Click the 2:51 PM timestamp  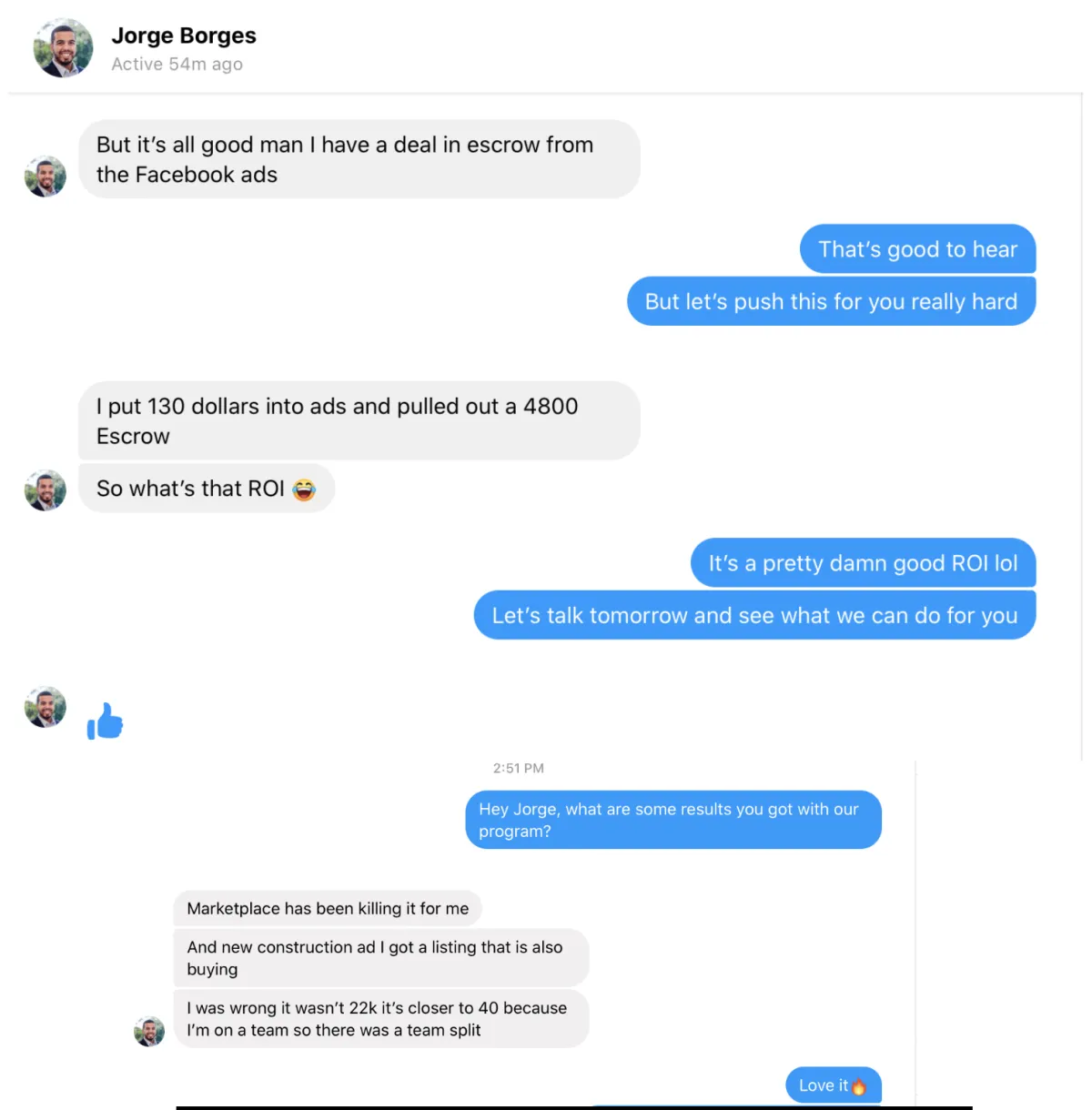click(x=519, y=769)
